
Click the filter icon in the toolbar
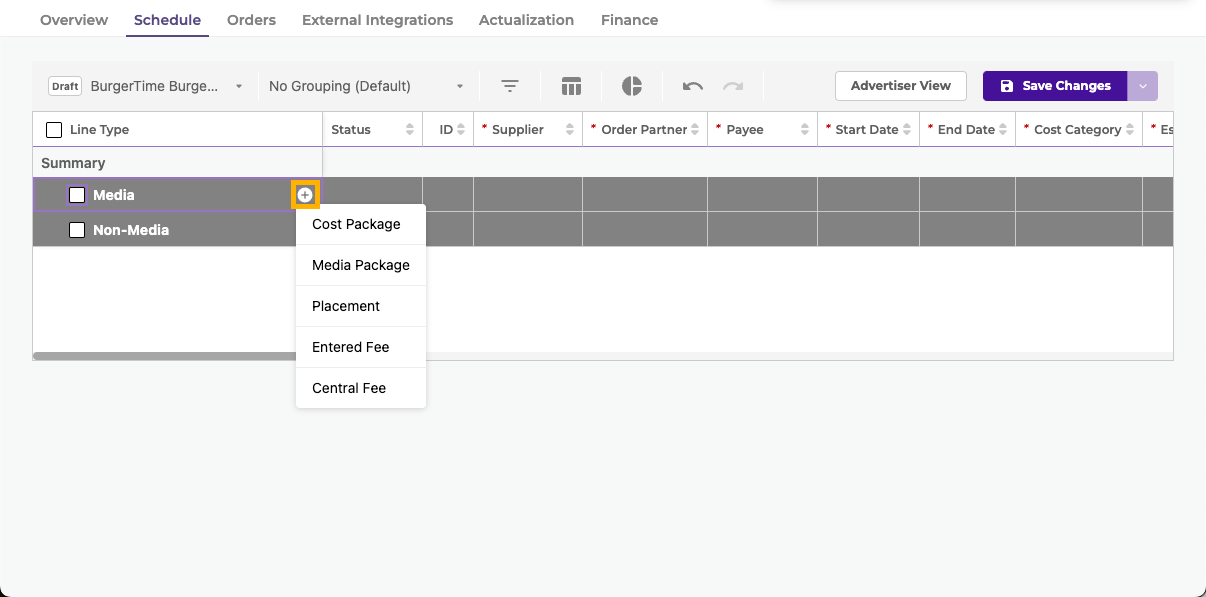(510, 86)
